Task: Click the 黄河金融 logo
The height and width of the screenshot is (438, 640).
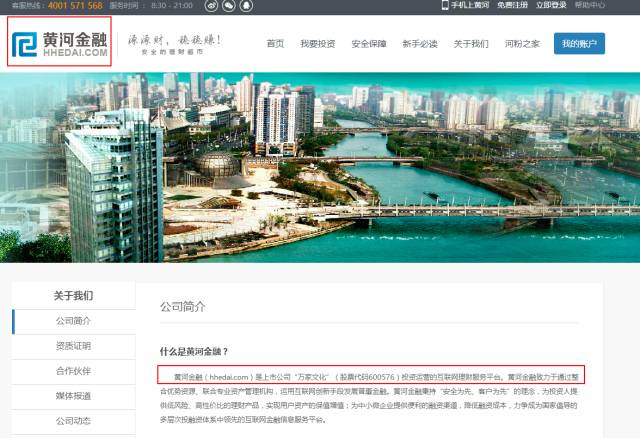Action: click(x=60, y=44)
